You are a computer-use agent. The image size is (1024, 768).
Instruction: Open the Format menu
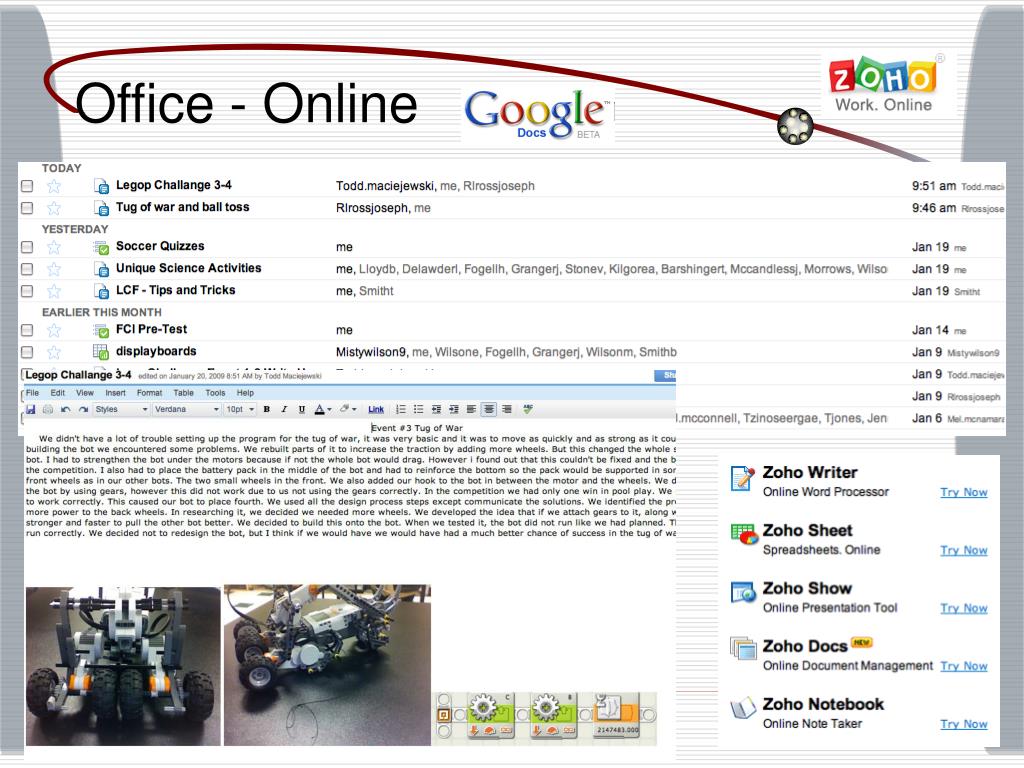point(150,393)
